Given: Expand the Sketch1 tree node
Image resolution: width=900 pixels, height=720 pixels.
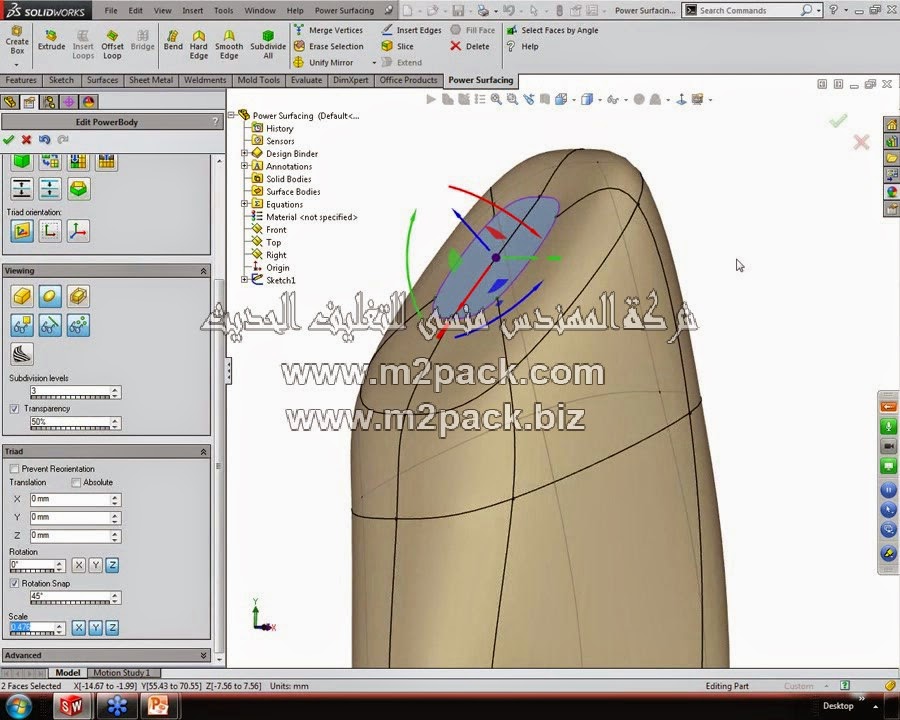Looking at the screenshot, I should tap(245, 280).
